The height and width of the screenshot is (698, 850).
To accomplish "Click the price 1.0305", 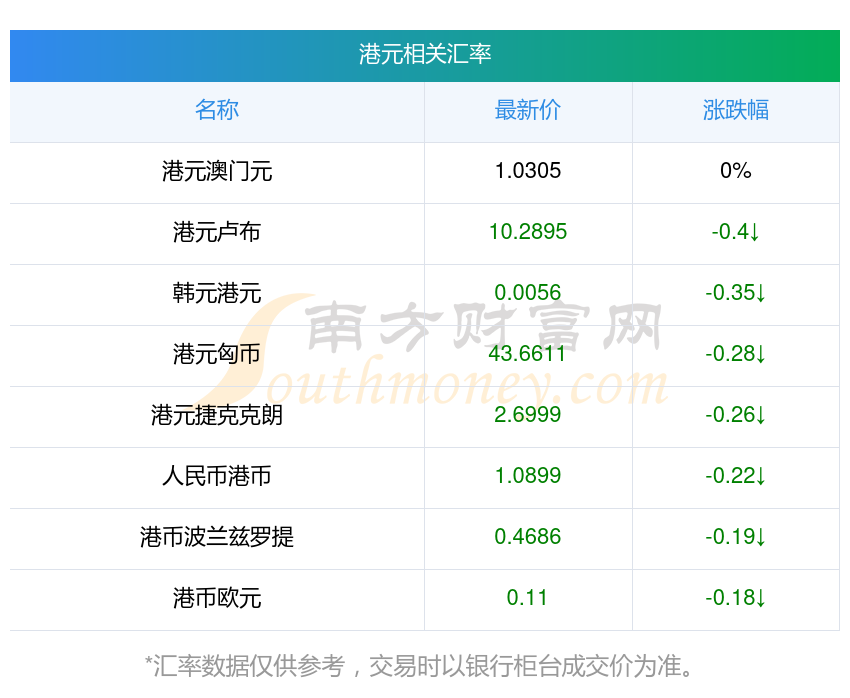I will pos(527,171).
